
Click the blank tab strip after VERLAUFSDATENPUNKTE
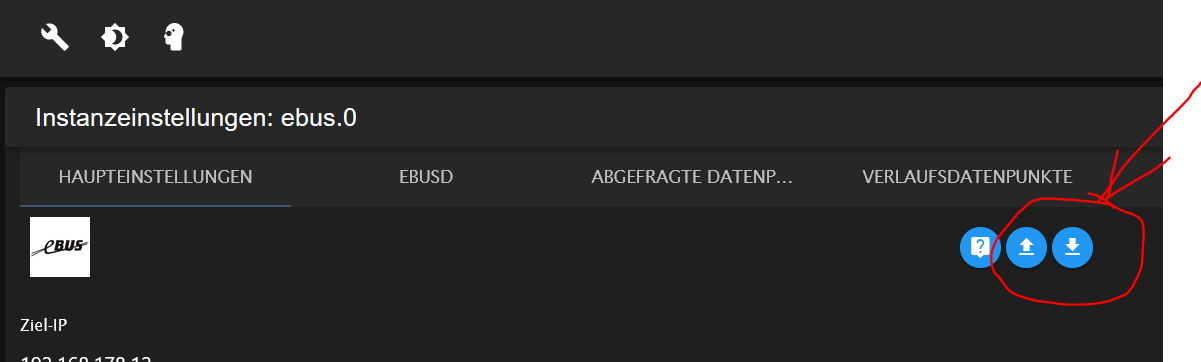[x=1137, y=177]
